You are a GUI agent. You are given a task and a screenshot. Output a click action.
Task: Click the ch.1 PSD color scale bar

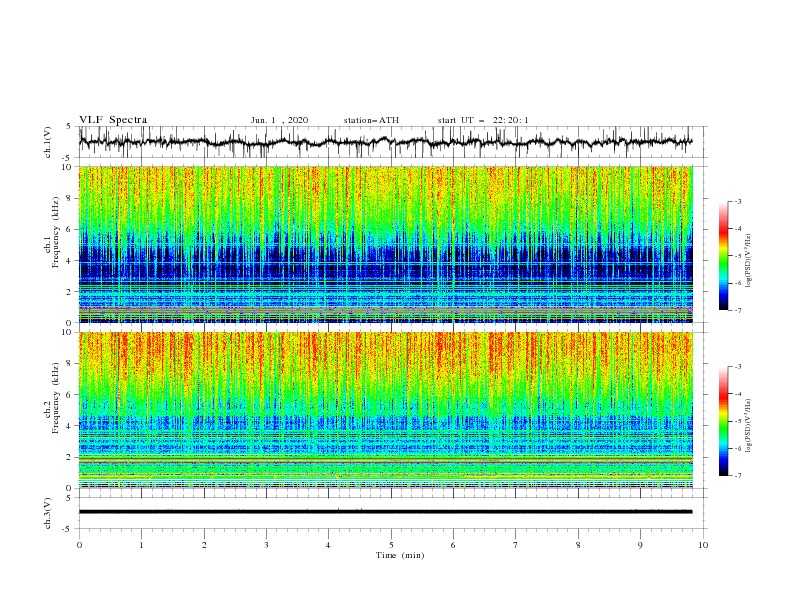724,256
